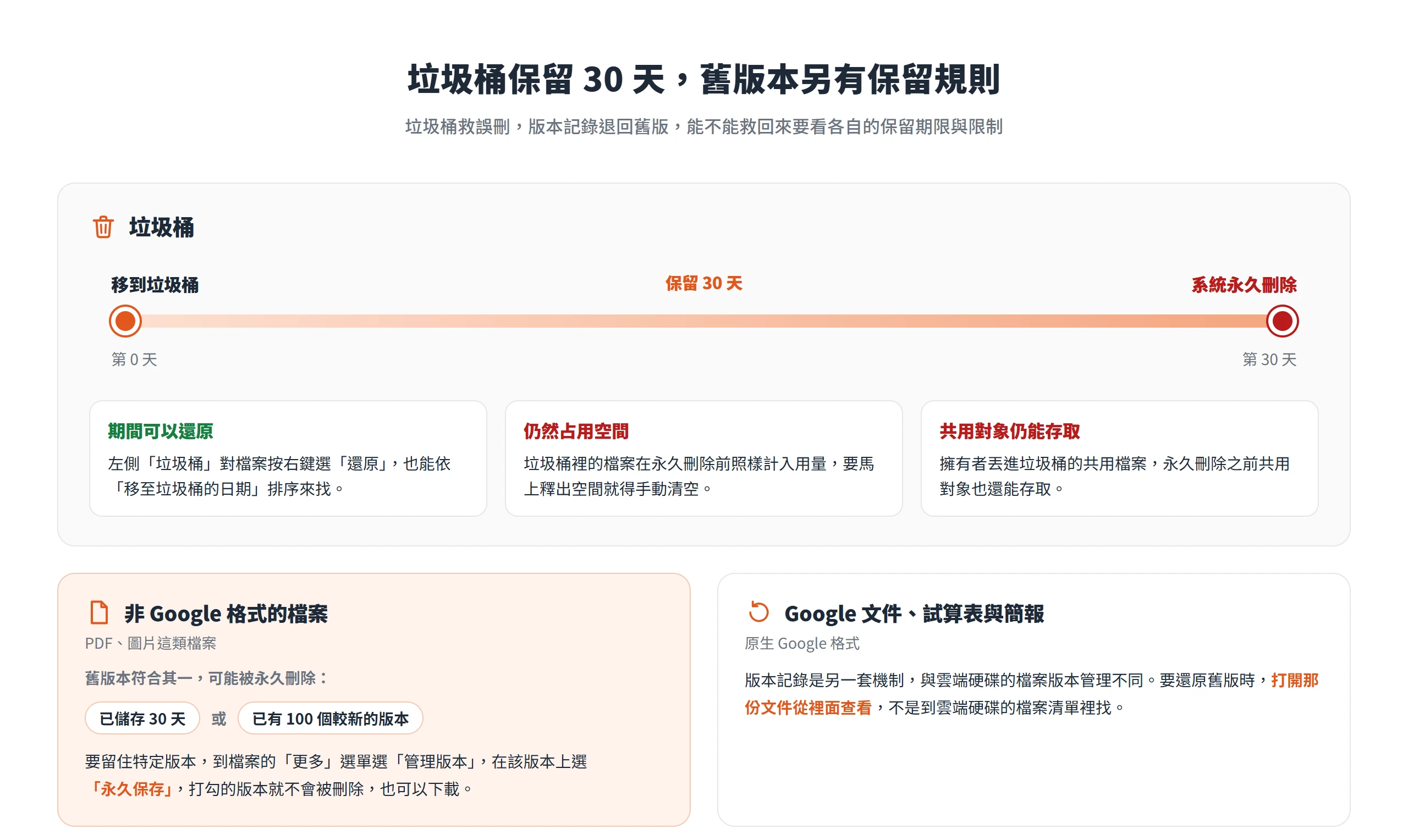1408x840 pixels.
Task: Click the 或 separator between the pills
Action: pos(218,719)
